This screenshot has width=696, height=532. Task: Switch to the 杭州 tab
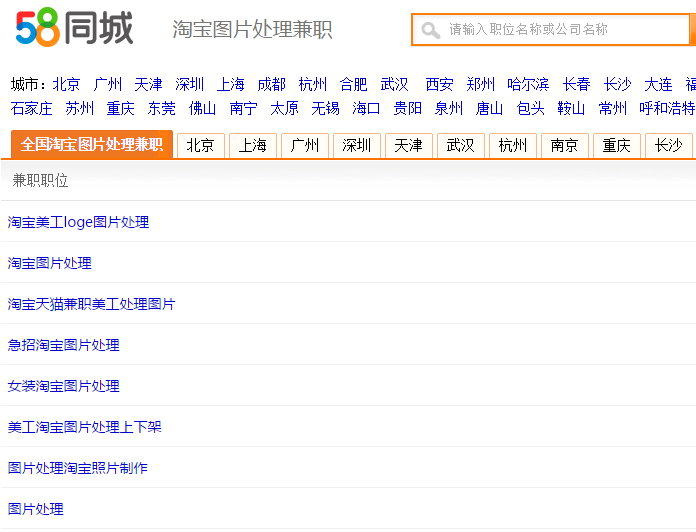pyautogui.click(x=512, y=146)
